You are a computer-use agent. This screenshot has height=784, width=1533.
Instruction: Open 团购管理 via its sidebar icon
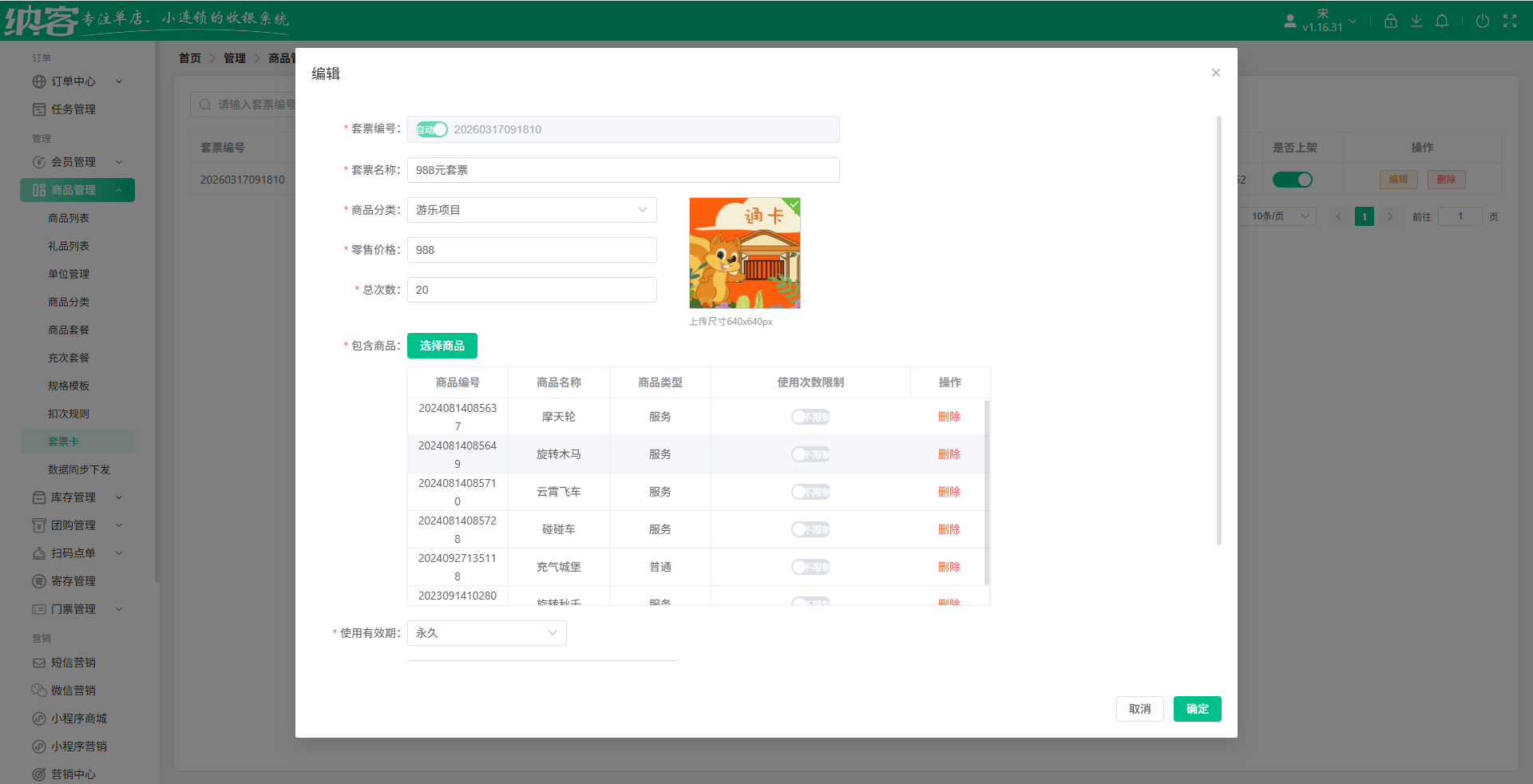pos(38,525)
